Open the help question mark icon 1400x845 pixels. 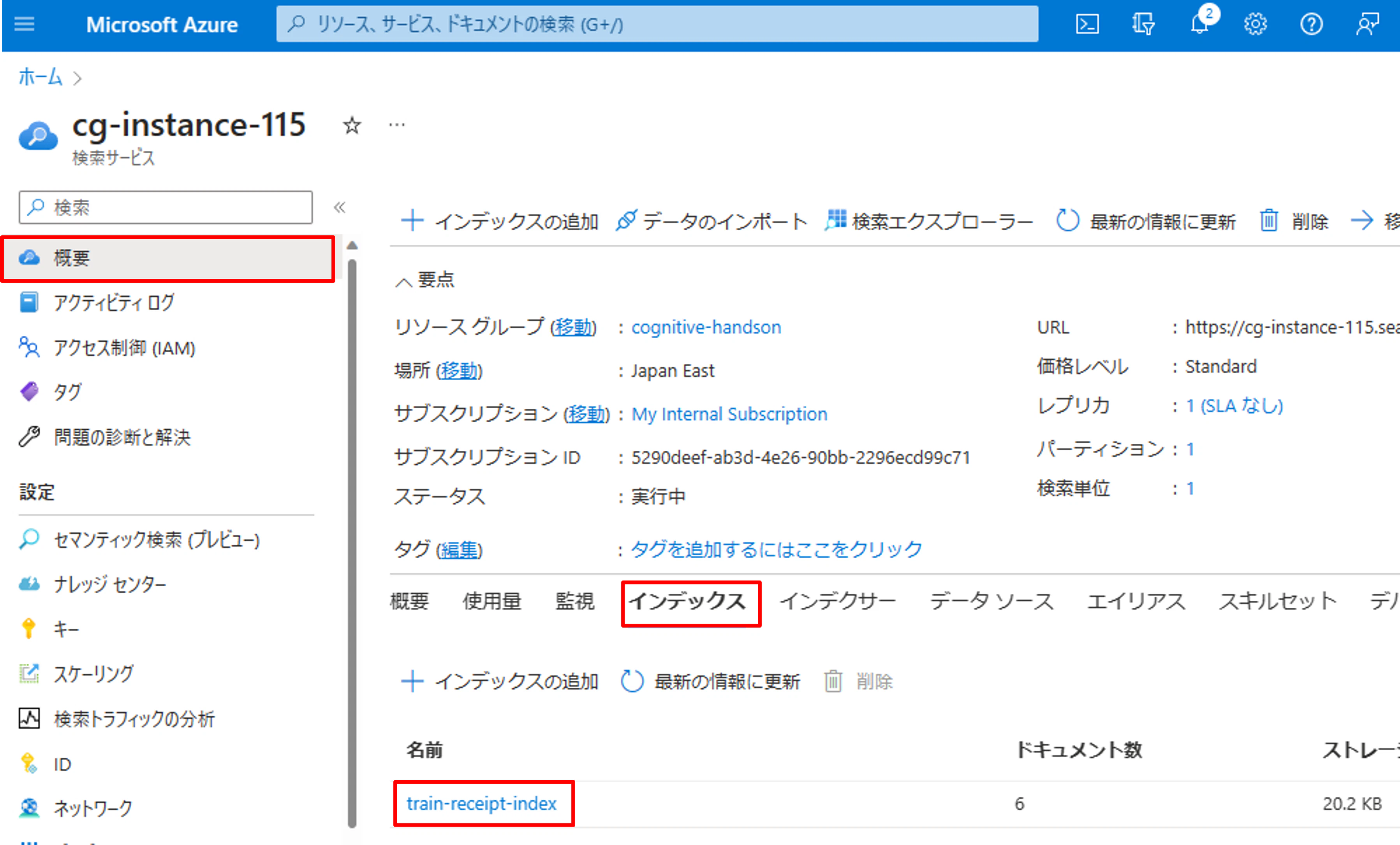coord(1311,25)
